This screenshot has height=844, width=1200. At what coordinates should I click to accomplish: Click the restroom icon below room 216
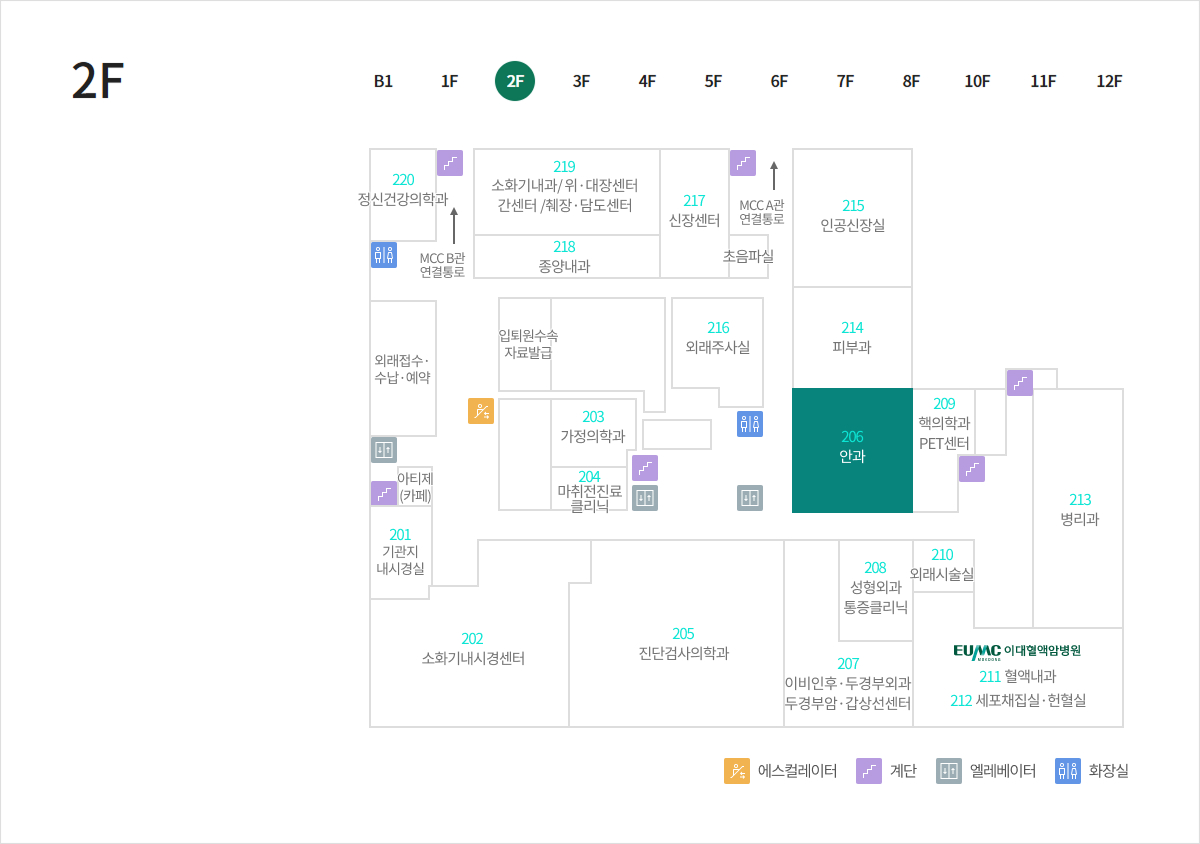pyautogui.click(x=750, y=424)
